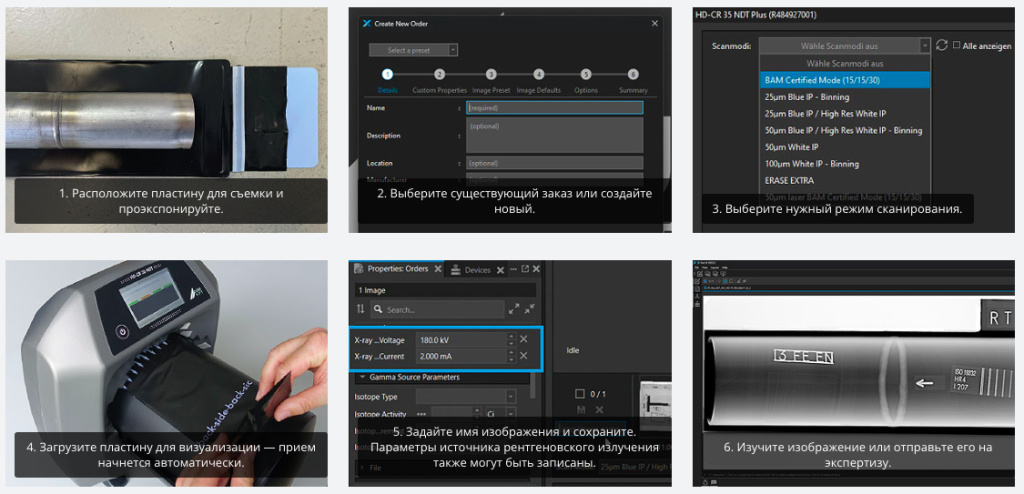Viewport: 1024px width, 494px height.
Task: Select BAM Certified Mode (15/15/30)
Action: 844,80
